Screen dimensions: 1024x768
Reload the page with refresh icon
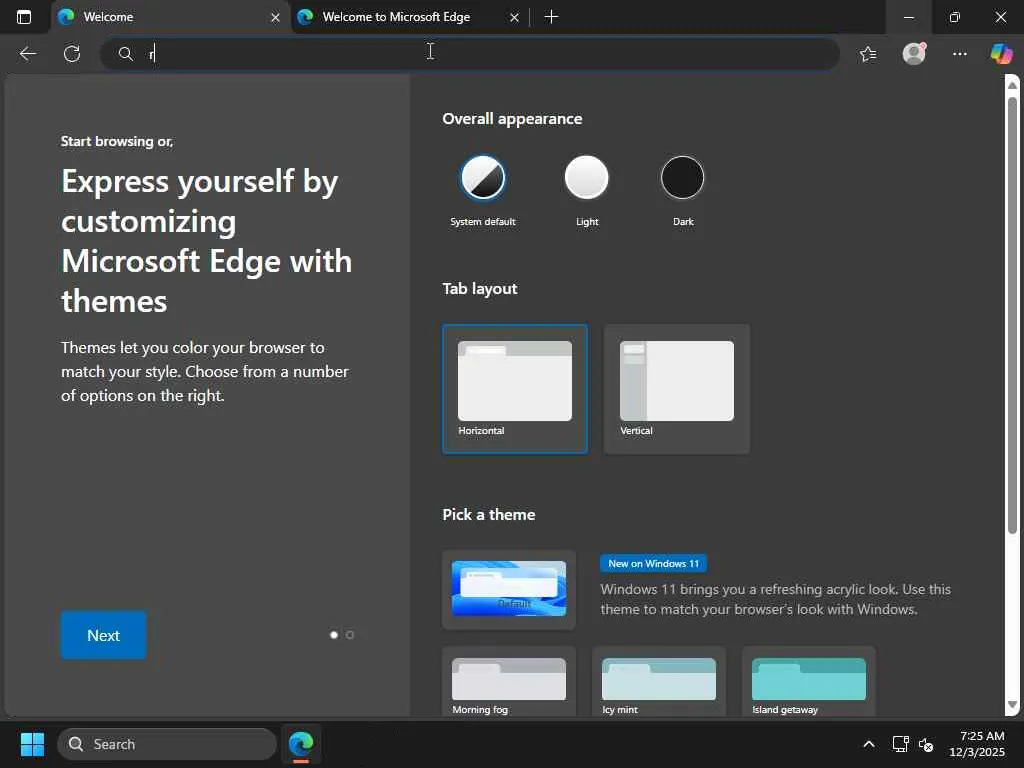pos(72,54)
